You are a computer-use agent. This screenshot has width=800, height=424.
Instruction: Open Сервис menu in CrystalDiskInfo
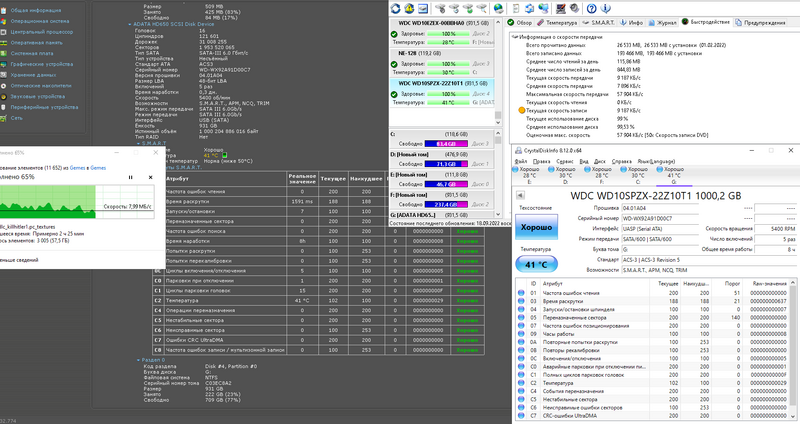click(564, 161)
